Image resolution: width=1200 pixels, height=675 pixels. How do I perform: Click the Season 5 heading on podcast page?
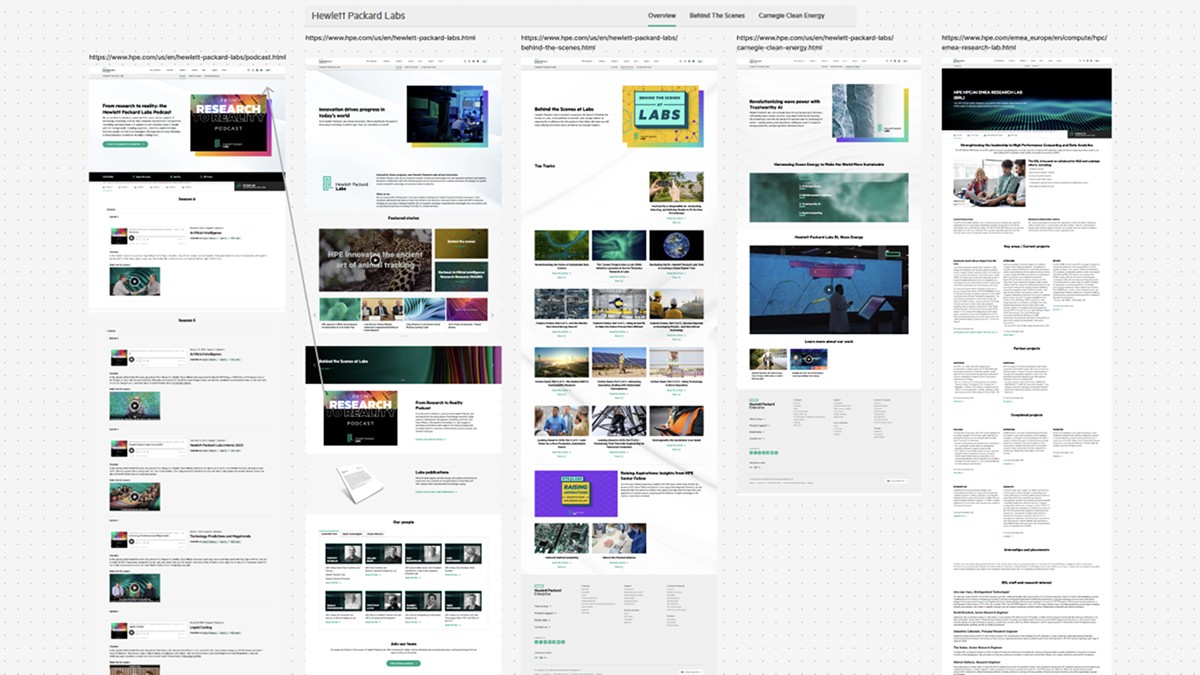(x=187, y=320)
